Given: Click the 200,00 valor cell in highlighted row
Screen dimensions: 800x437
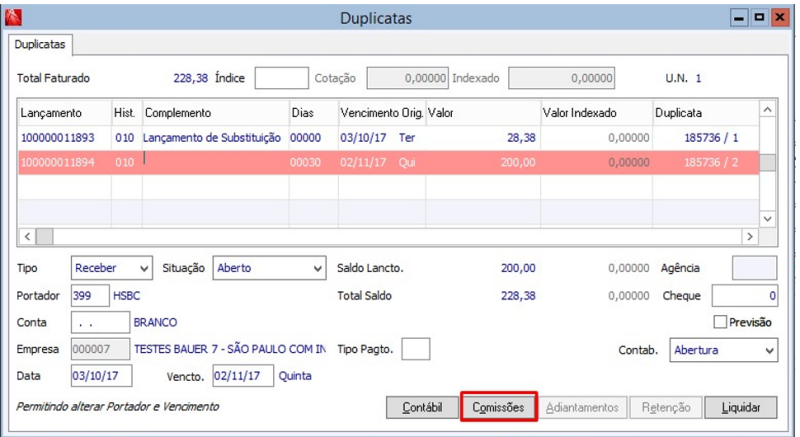Looking at the screenshot, I should pyautogui.click(x=483, y=162).
